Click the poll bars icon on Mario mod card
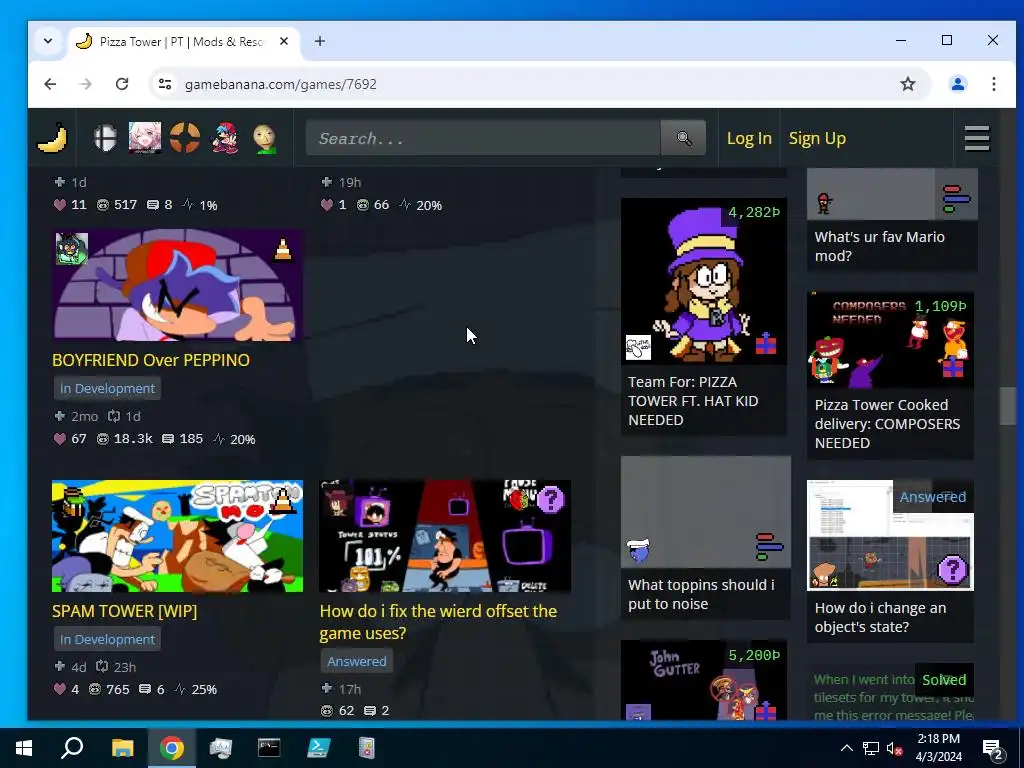The height and width of the screenshot is (768, 1024). click(x=956, y=199)
